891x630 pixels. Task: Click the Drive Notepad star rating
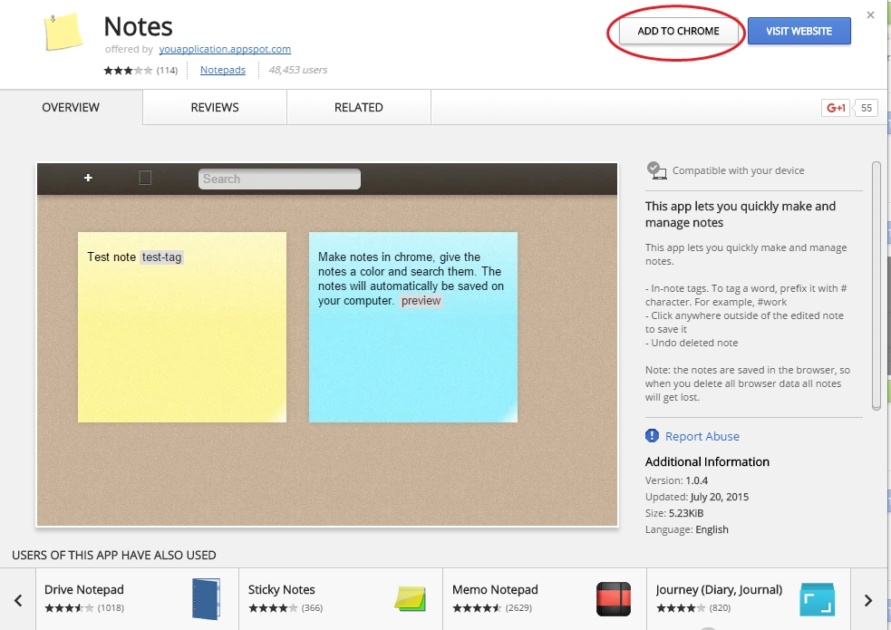tap(69, 608)
